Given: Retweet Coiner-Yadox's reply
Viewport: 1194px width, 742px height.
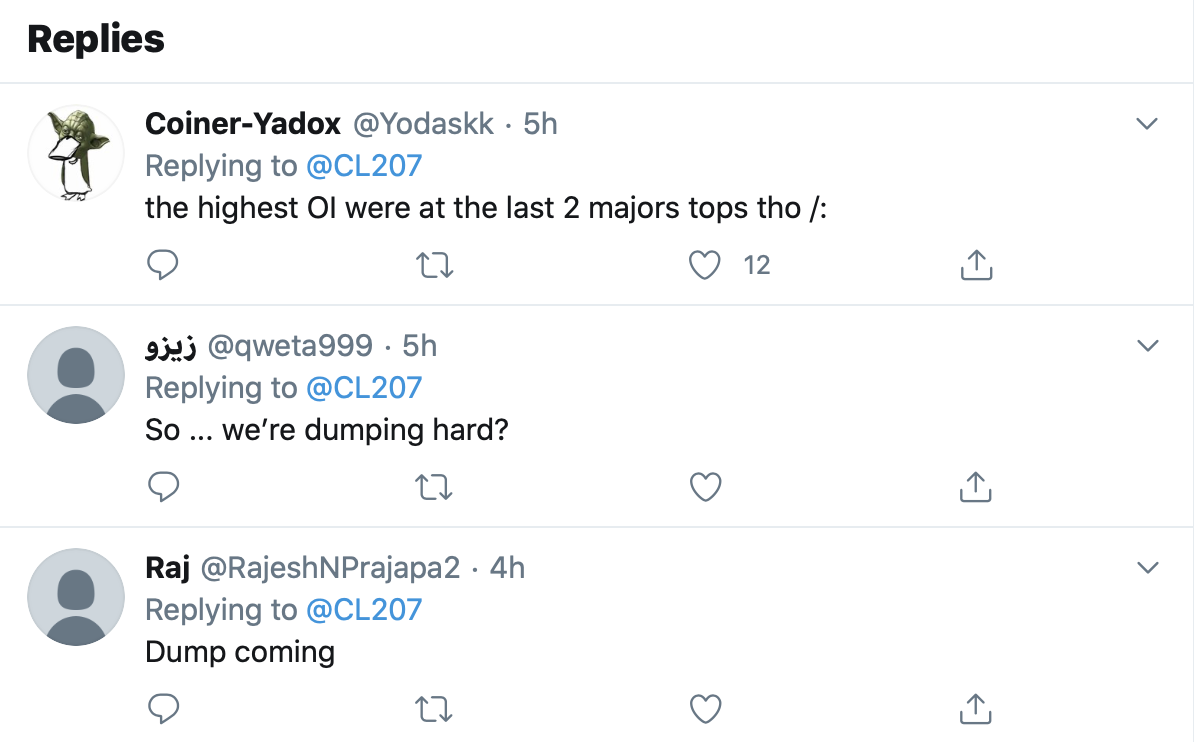Looking at the screenshot, I should [x=435, y=265].
